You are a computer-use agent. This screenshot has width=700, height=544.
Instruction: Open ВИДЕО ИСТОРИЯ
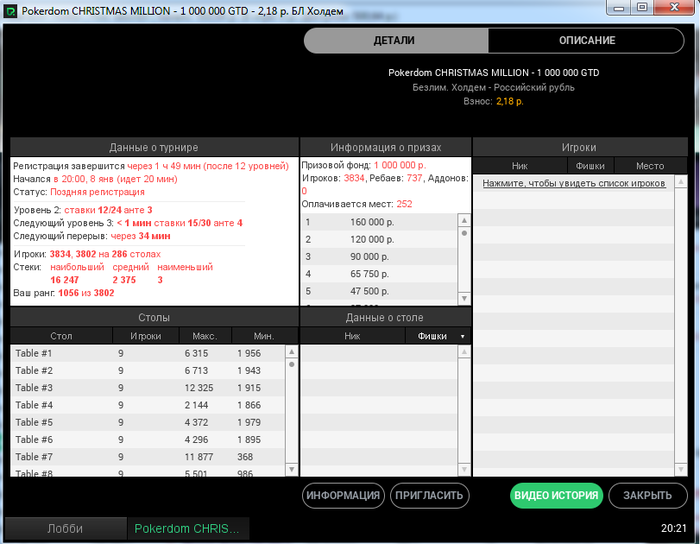(556, 495)
